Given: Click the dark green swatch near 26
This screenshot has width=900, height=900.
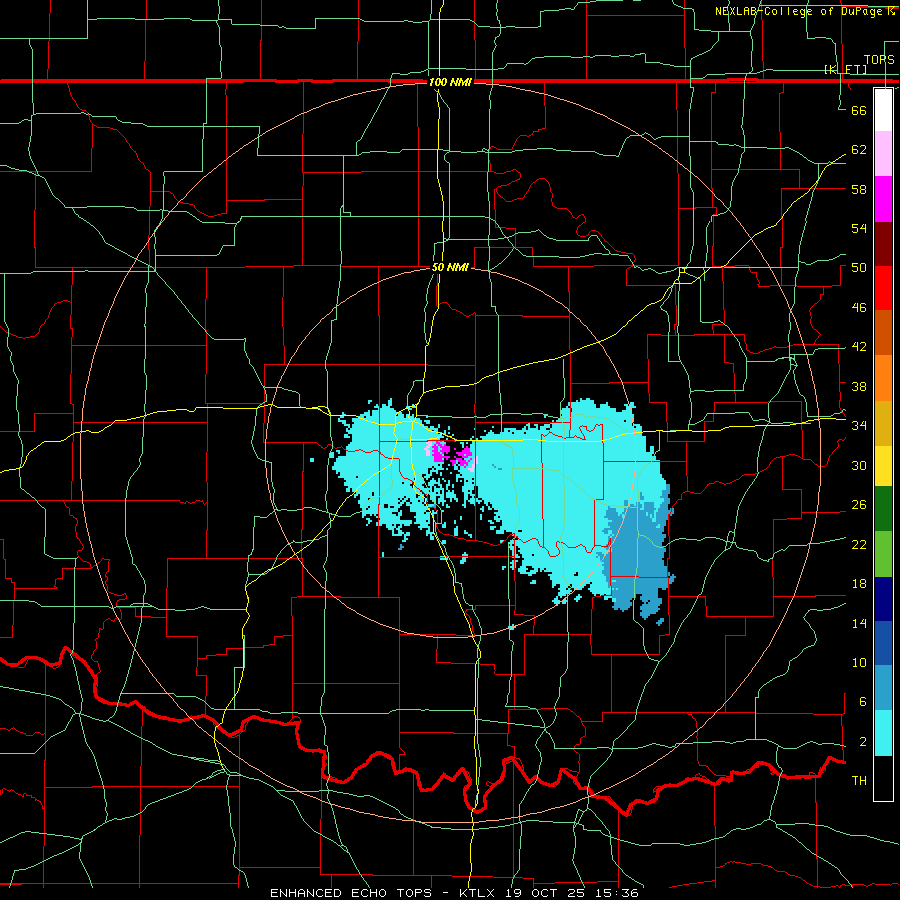Looking at the screenshot, I should (883, 509).
